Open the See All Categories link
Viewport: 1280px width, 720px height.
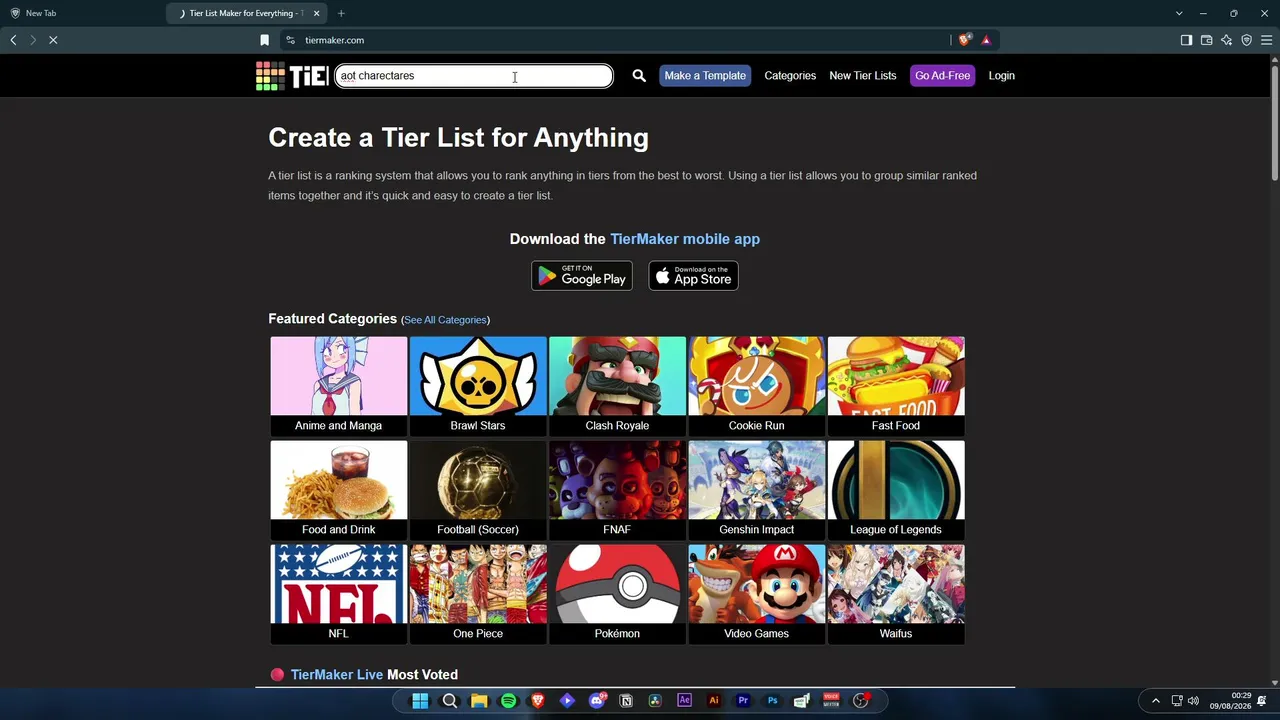point(445,320)
